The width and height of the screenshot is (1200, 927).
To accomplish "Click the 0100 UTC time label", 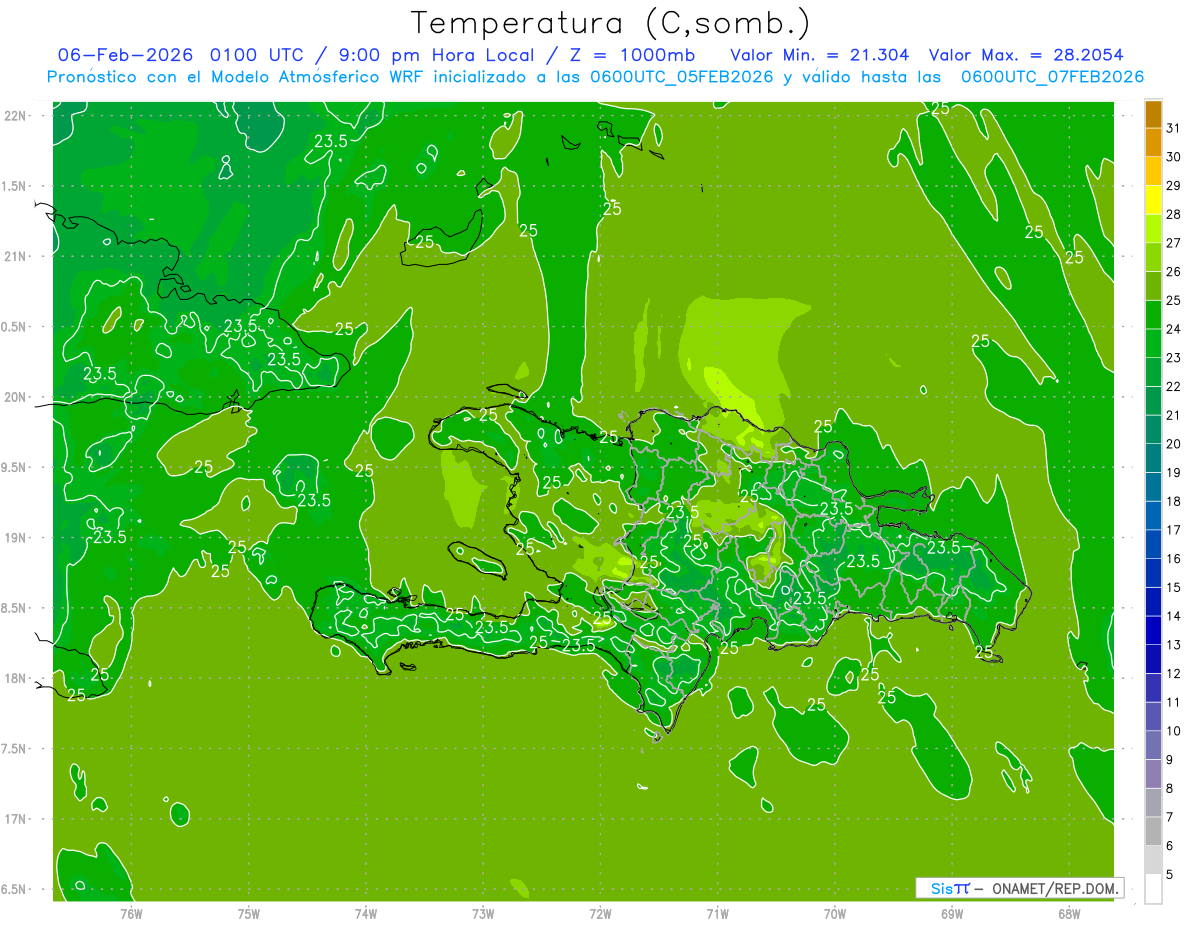I will point(259,54).
